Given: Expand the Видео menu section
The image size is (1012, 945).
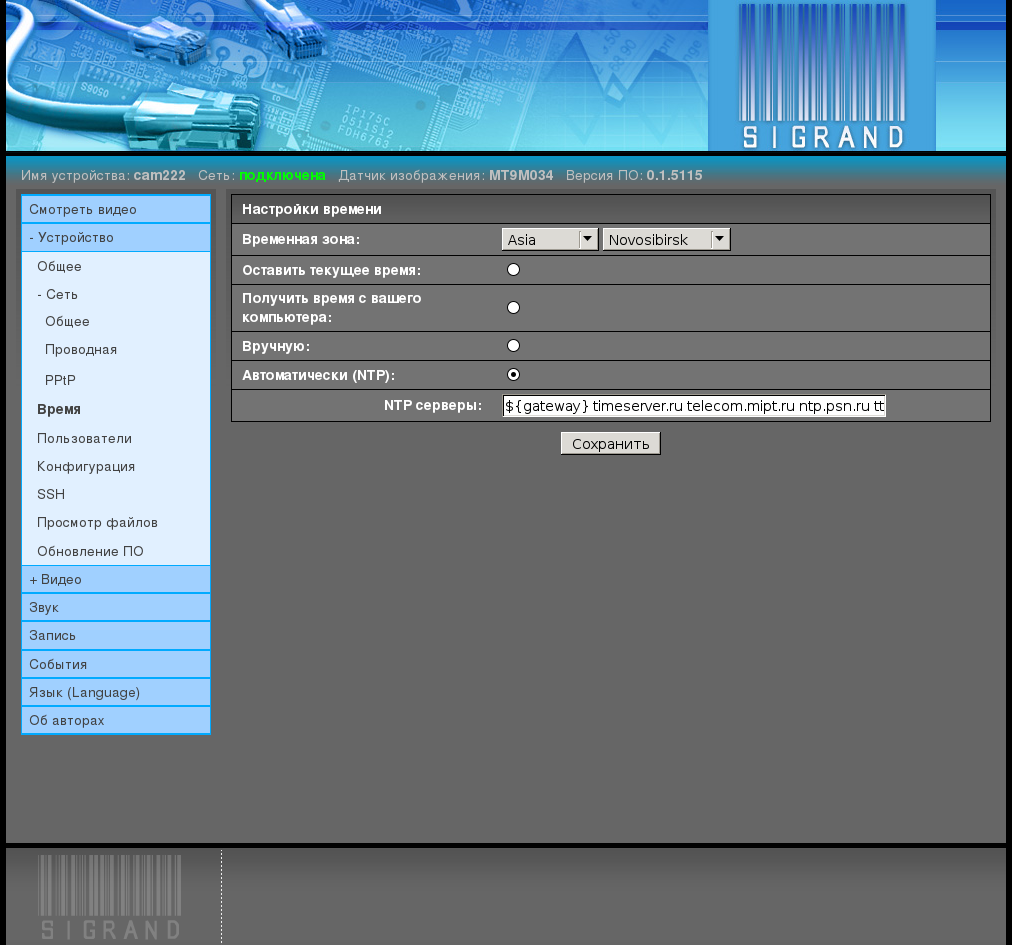Looking at the screenshot, I should [56, 580].
